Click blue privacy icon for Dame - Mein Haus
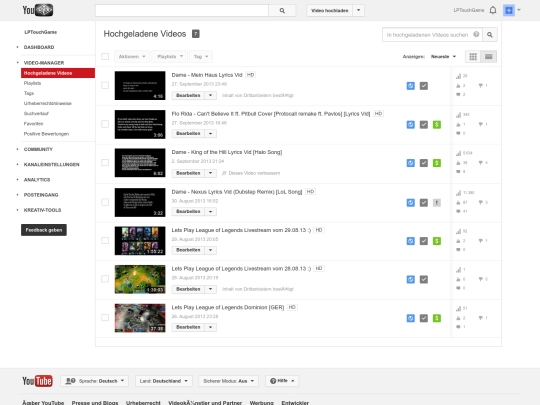 click(411, 86)
